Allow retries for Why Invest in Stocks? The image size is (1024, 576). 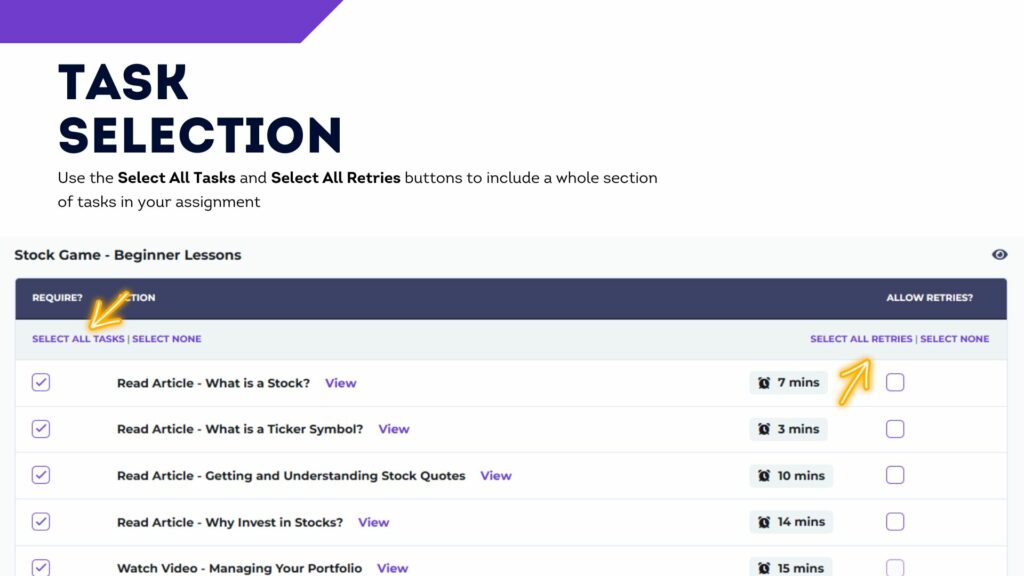(x=895, y=521)
